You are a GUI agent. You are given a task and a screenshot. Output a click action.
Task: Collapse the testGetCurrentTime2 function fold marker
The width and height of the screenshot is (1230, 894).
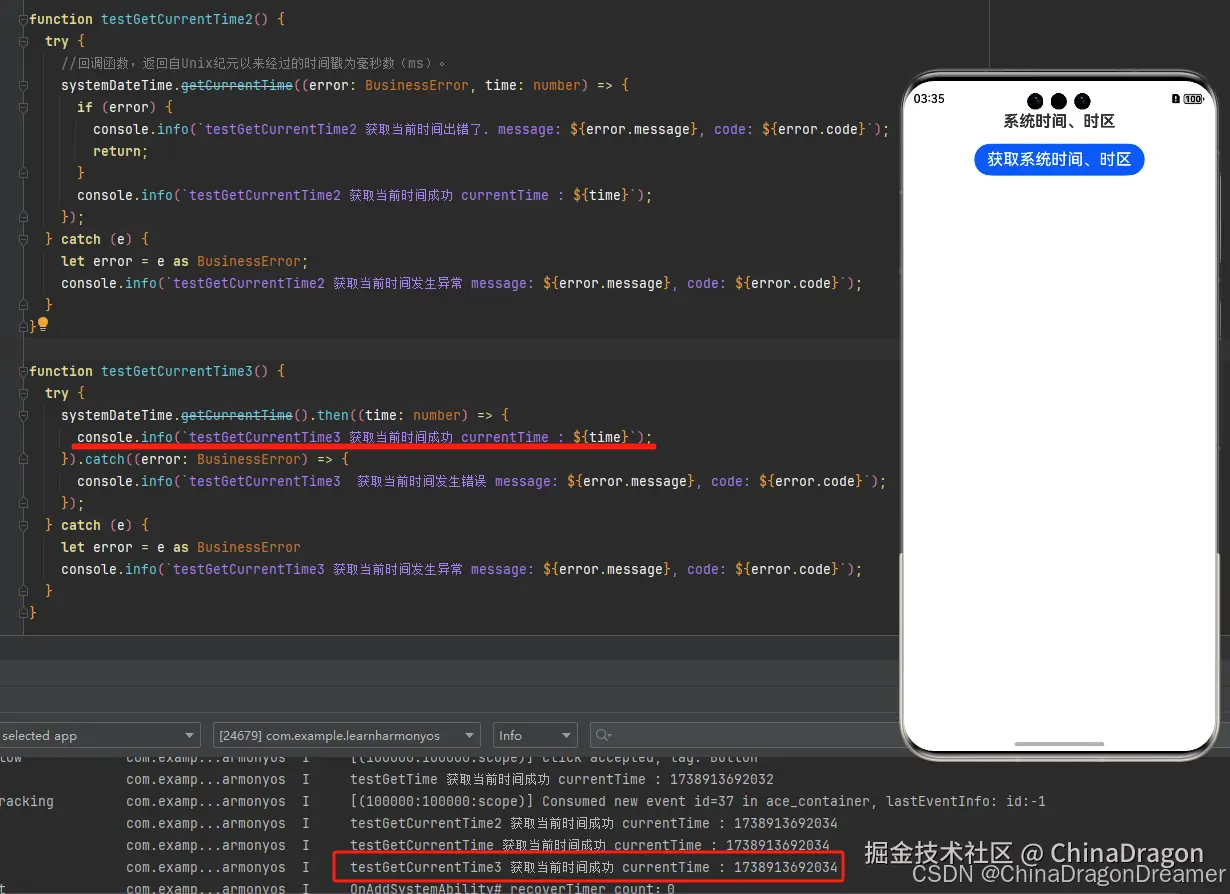point(22,19)
